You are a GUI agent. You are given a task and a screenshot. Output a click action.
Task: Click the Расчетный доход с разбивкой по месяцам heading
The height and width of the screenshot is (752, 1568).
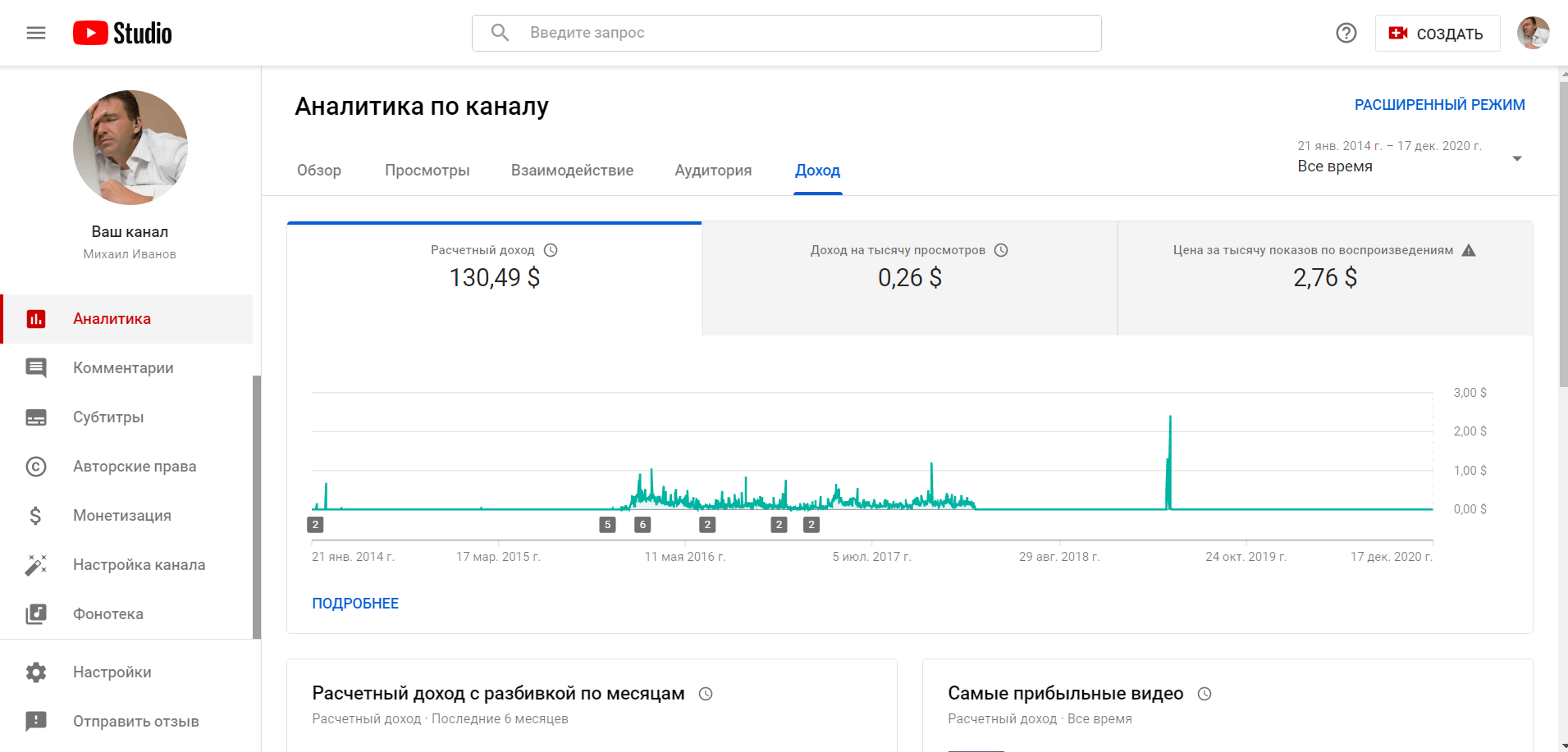pyautogui.click(x=498, y=694)
